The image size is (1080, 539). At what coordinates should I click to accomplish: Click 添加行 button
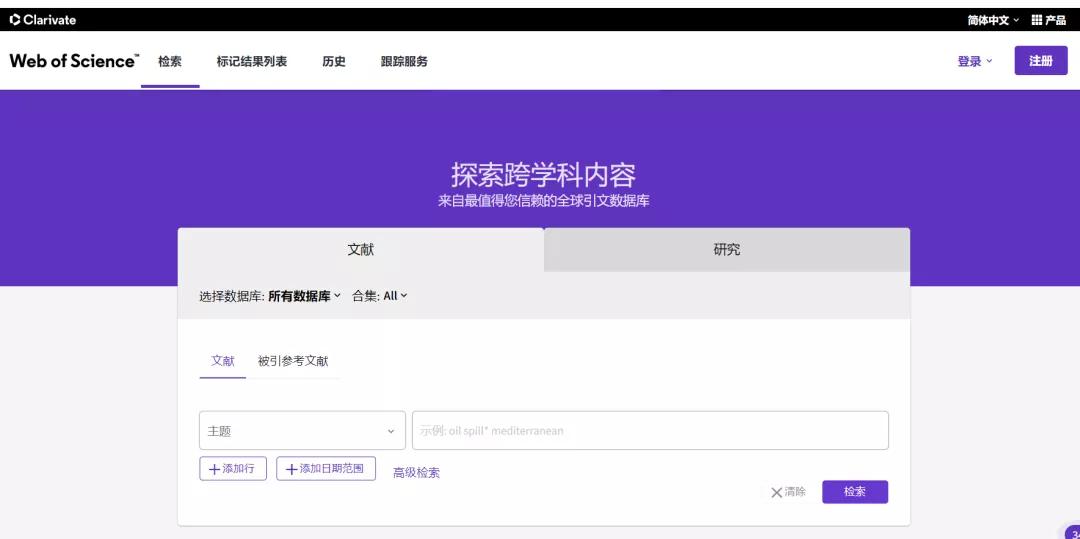[233, 469]
